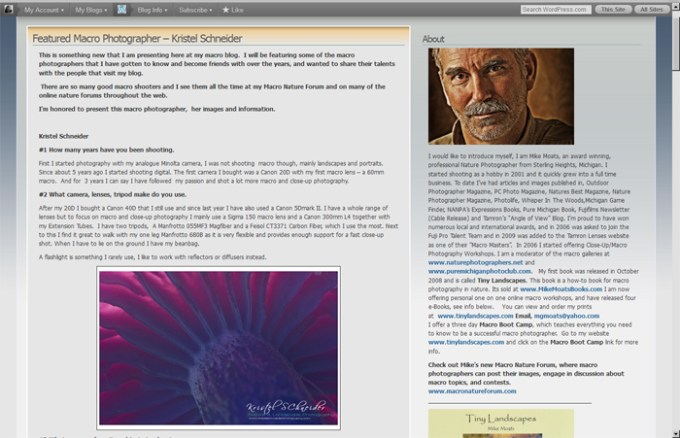Click the Search WordPress.com input field
The height and width of the screenshot is (438, 680).
(554, 9)
